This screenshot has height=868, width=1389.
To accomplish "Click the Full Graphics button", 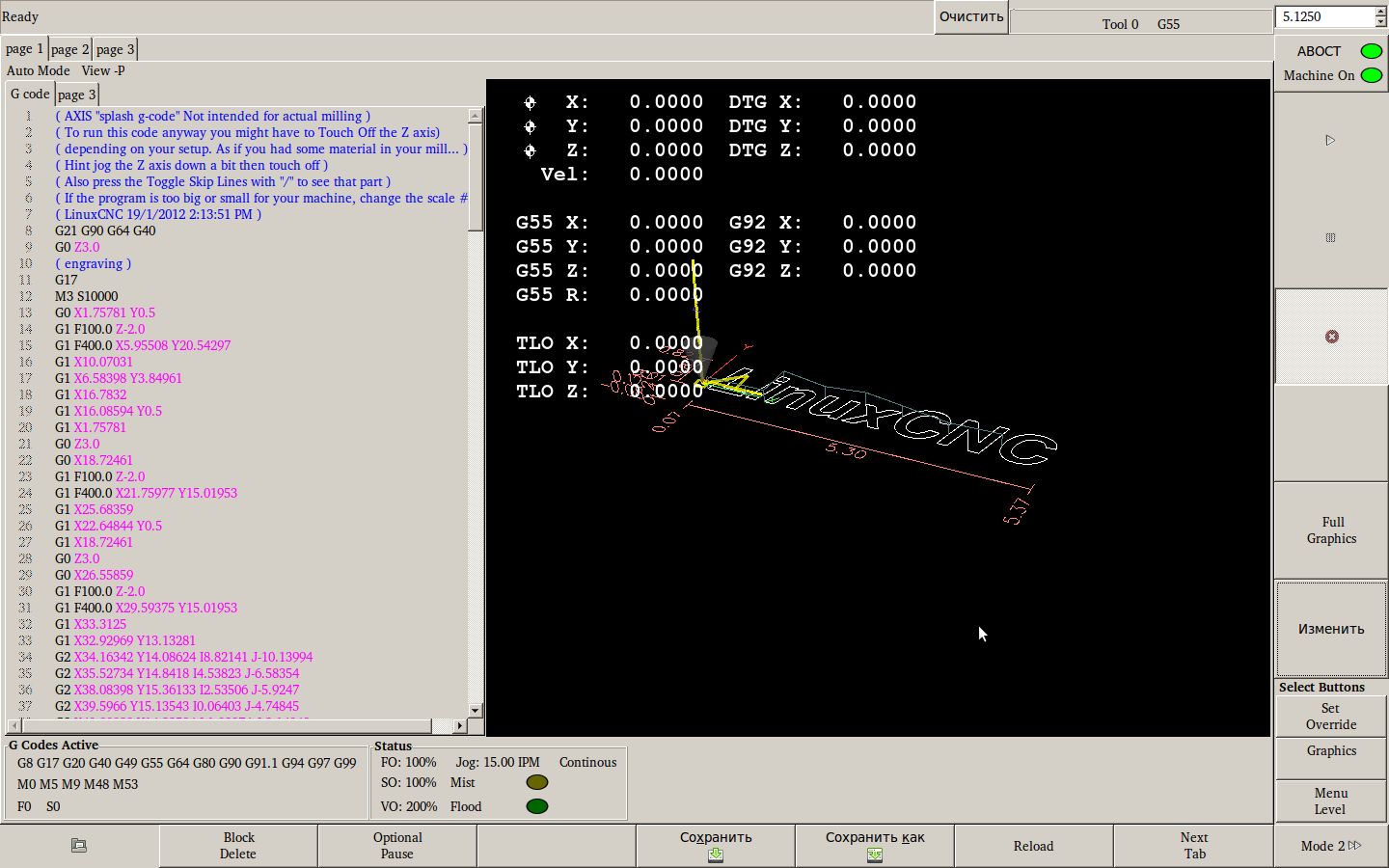I will pos(1331,530).
